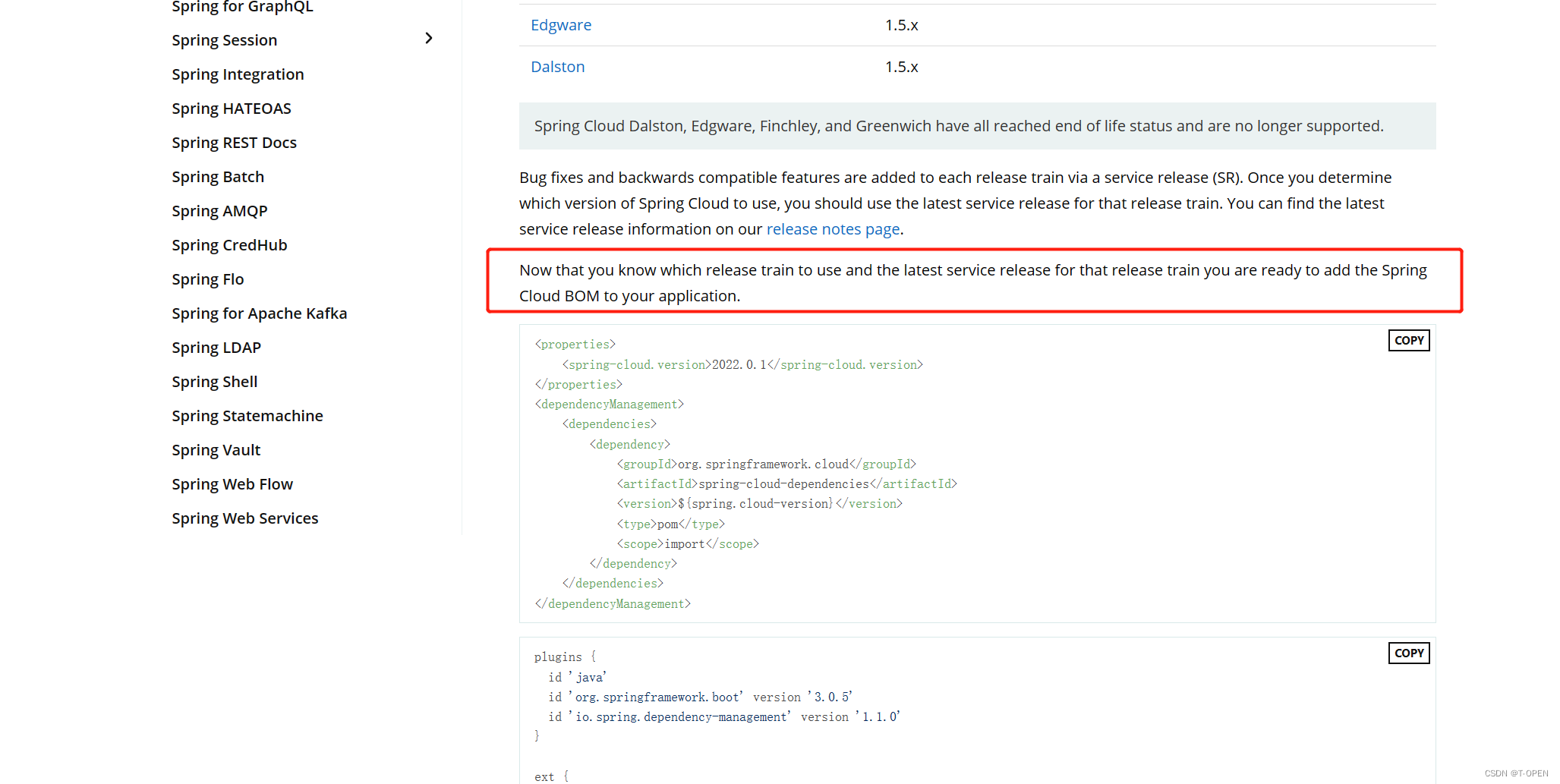Open Spring CredHub sidebar link

[x=229, y=245]
